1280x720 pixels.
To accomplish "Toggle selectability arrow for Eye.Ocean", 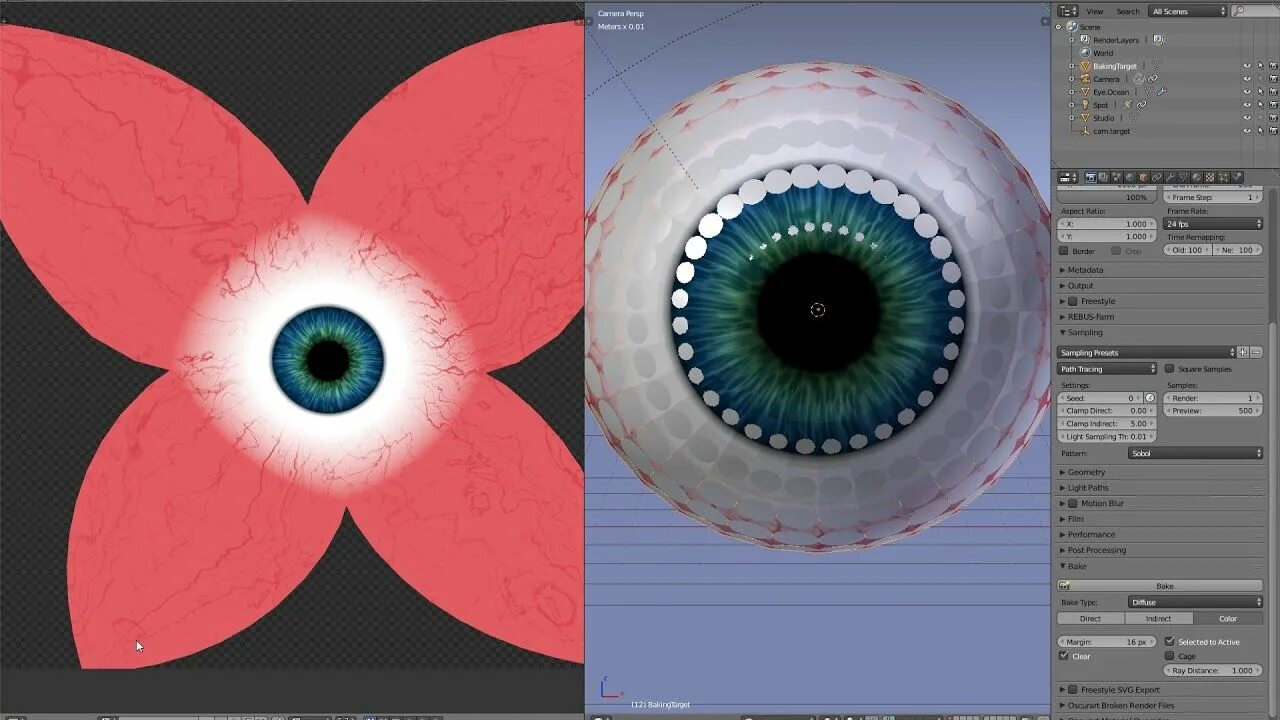I will click(1260, 92).
